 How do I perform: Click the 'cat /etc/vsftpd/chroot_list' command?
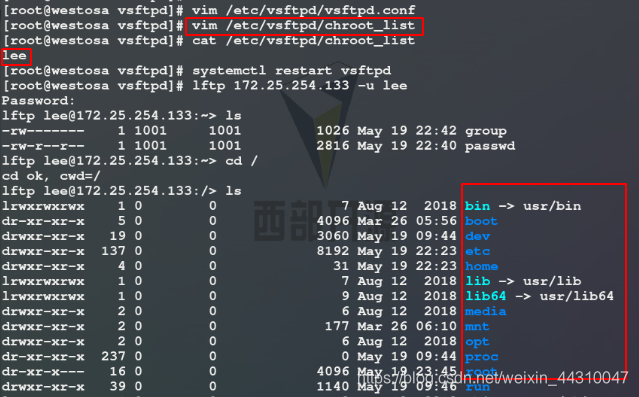[x=304, y=40]
